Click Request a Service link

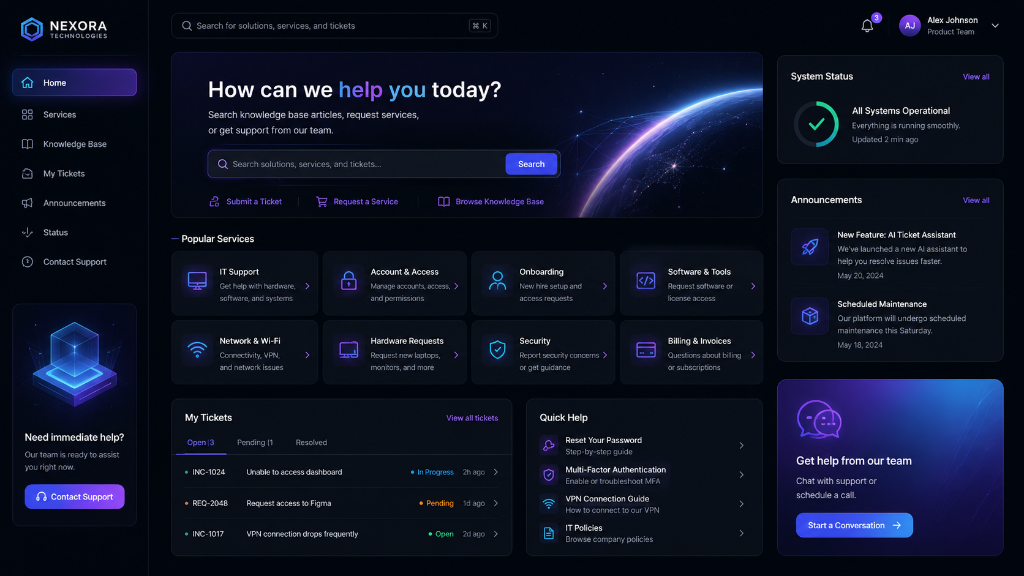tap(357, 201)
